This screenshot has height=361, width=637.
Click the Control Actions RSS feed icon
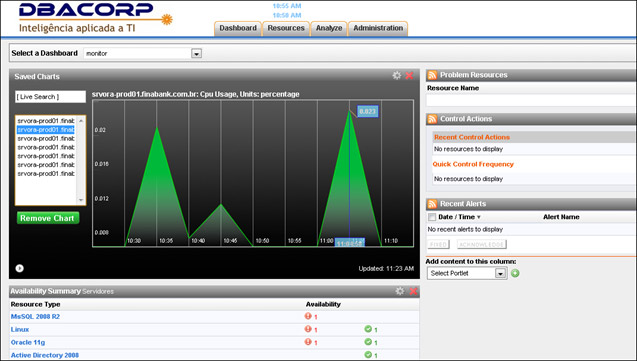click(432, 119)
